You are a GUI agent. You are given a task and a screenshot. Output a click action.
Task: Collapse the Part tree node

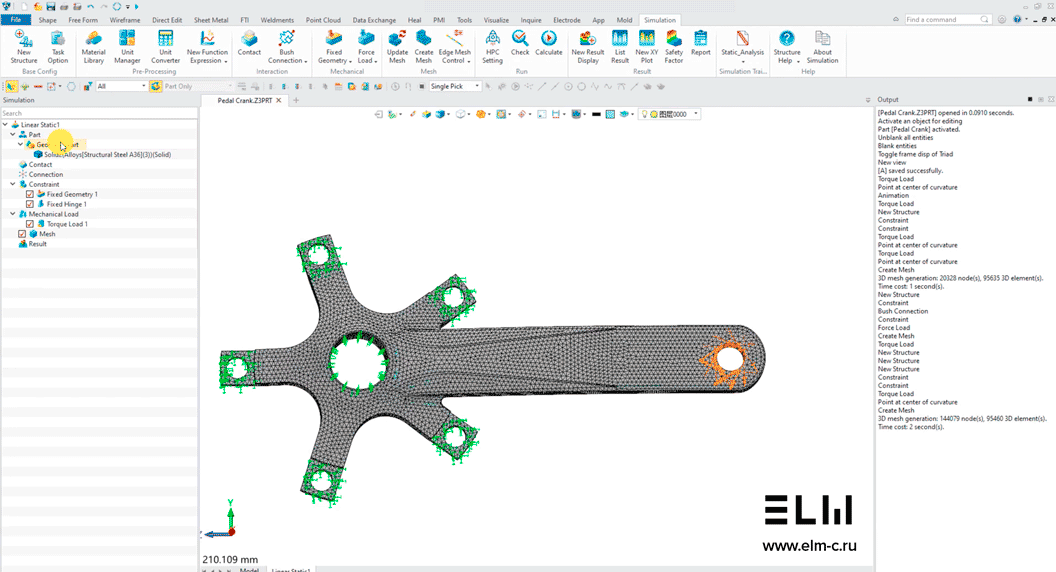point(13,135)
